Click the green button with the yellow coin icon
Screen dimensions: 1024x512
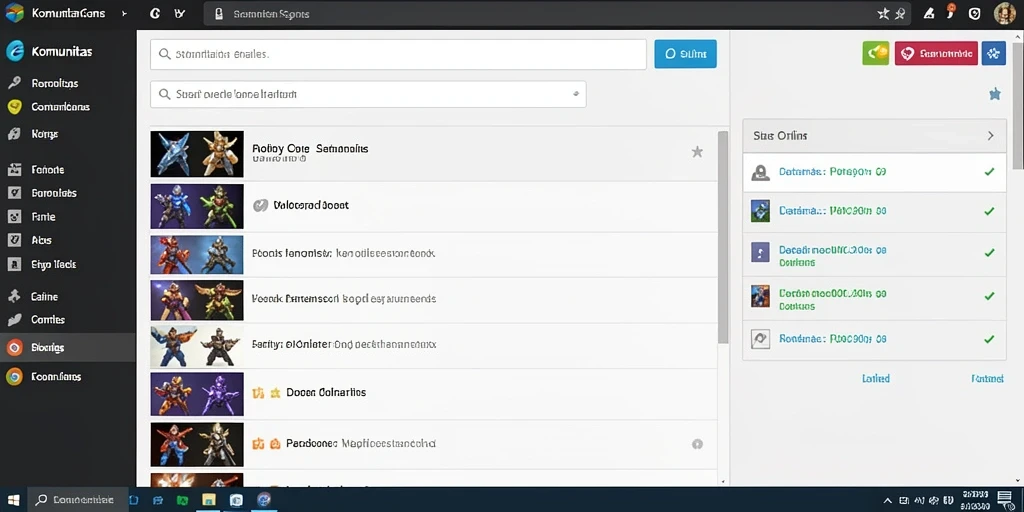(x=876, y=54)
